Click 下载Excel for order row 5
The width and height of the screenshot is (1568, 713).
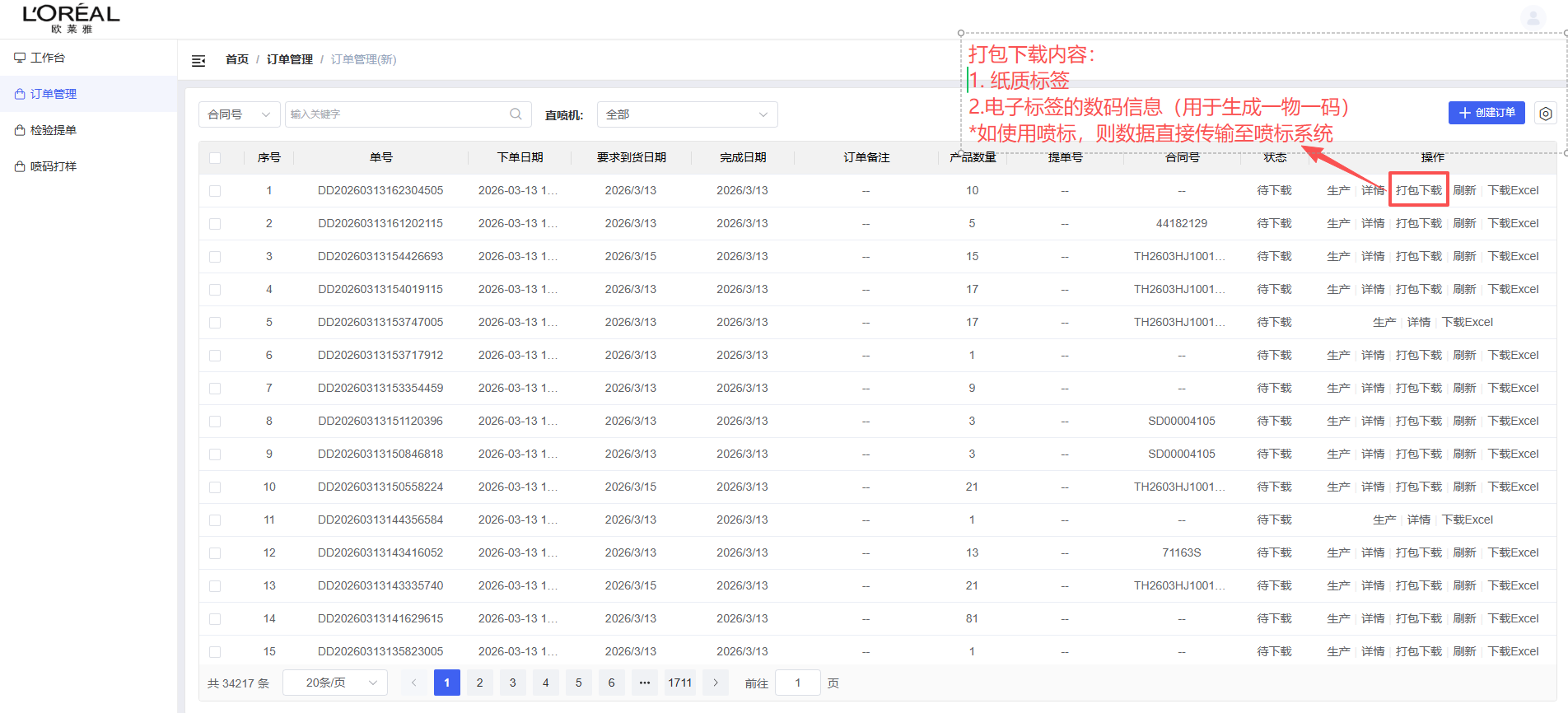pos(1467,323)
